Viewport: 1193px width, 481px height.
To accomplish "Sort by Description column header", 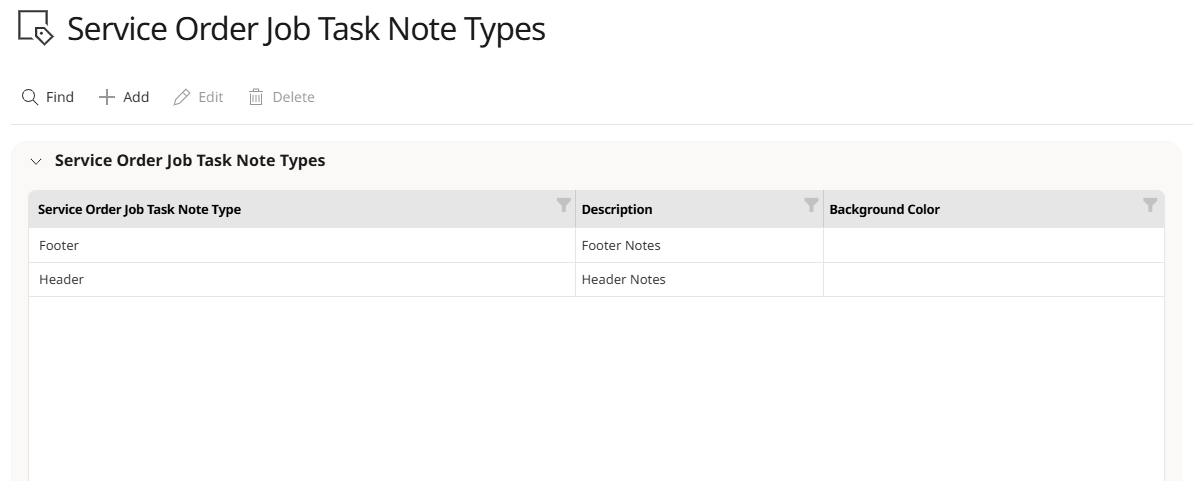I will point(617,209).
